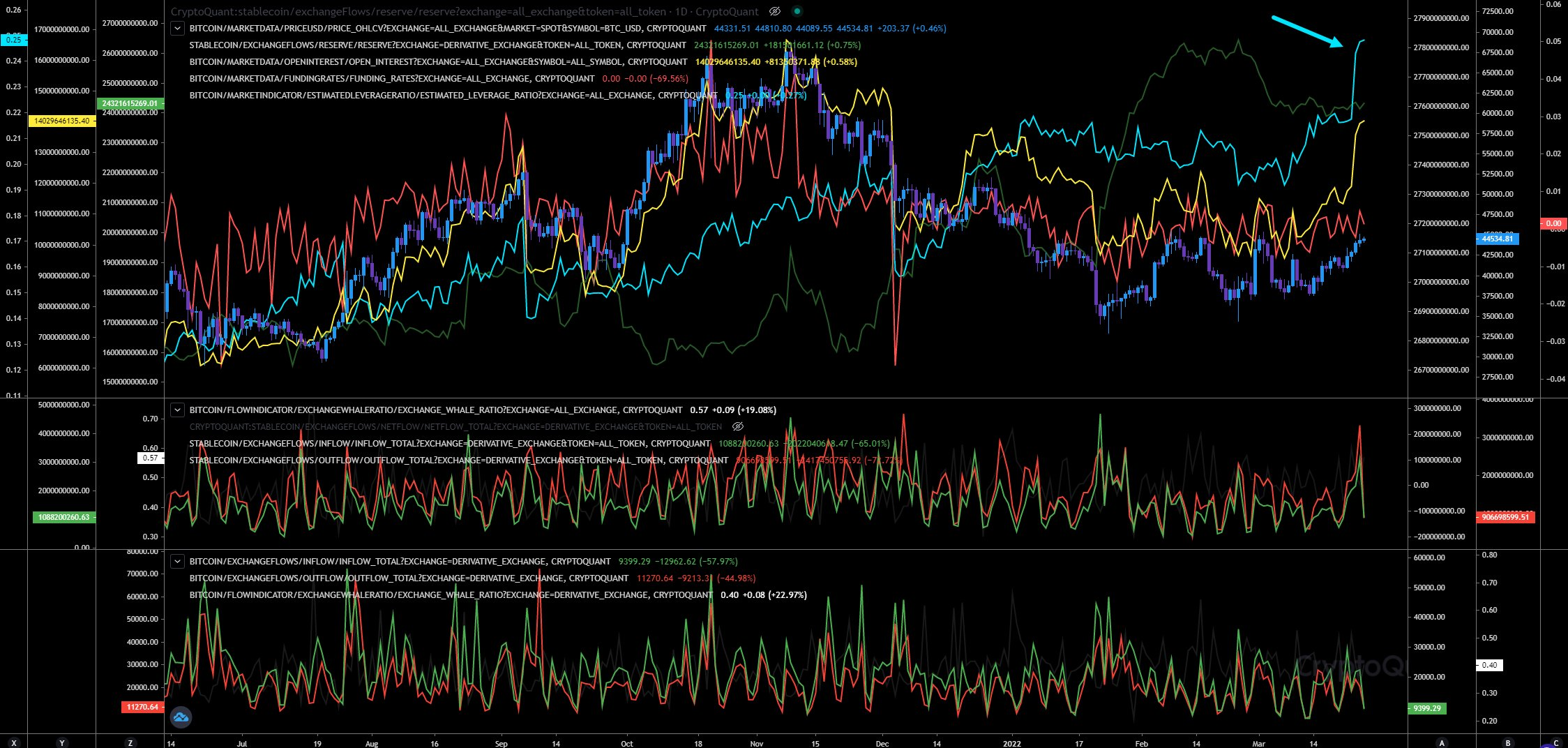Click the red 0.00 funding rate label
Viewport: 1568px width, 748px height.
[x=1553, y=223]
